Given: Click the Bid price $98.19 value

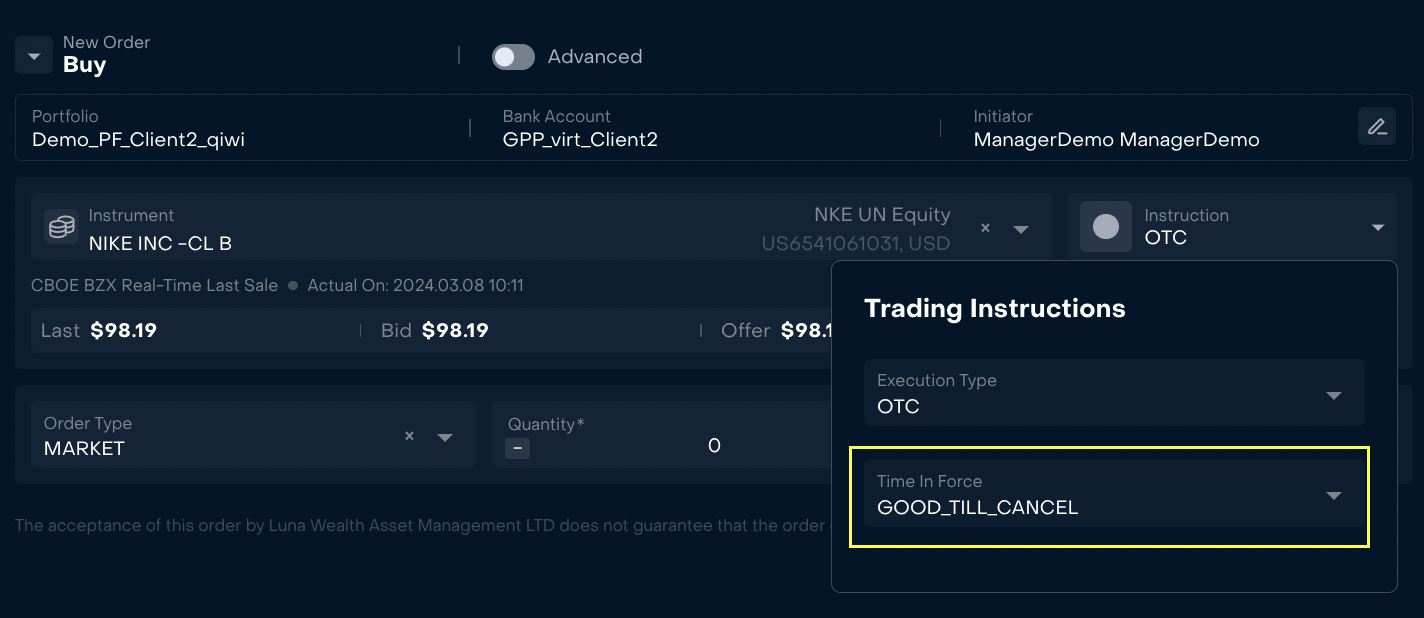Looking at the screenshot, I should pos(455,330).
